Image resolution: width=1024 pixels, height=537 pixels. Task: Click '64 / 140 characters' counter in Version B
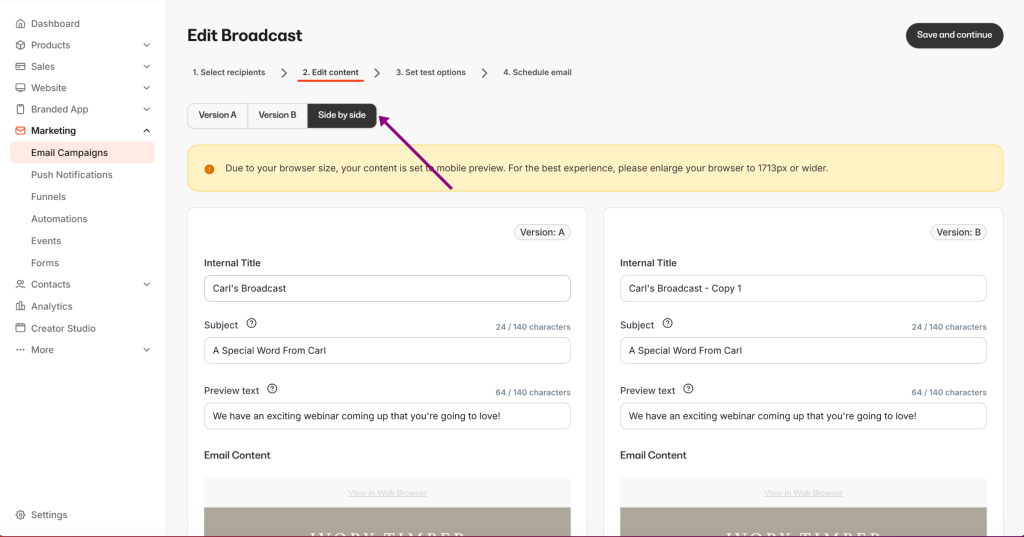pyautogui.click(x=949, y=392)
